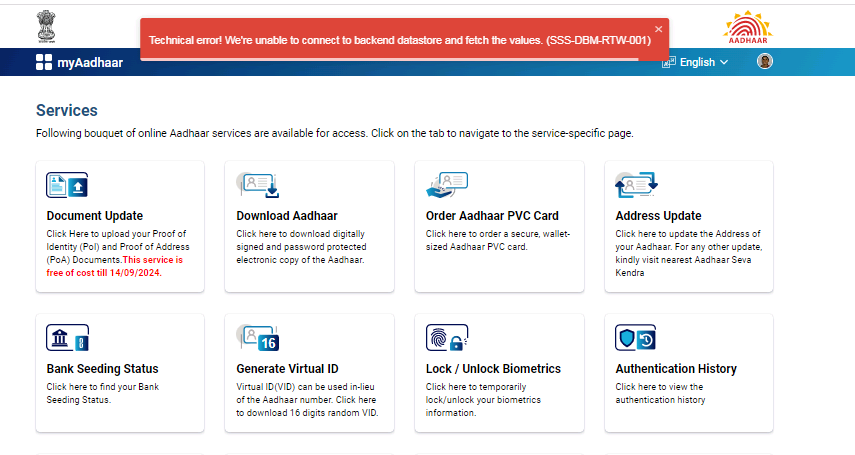Open the user profile avatar
Image resolution: width=855 pixels, height=455 pixels.
(765, 62)
